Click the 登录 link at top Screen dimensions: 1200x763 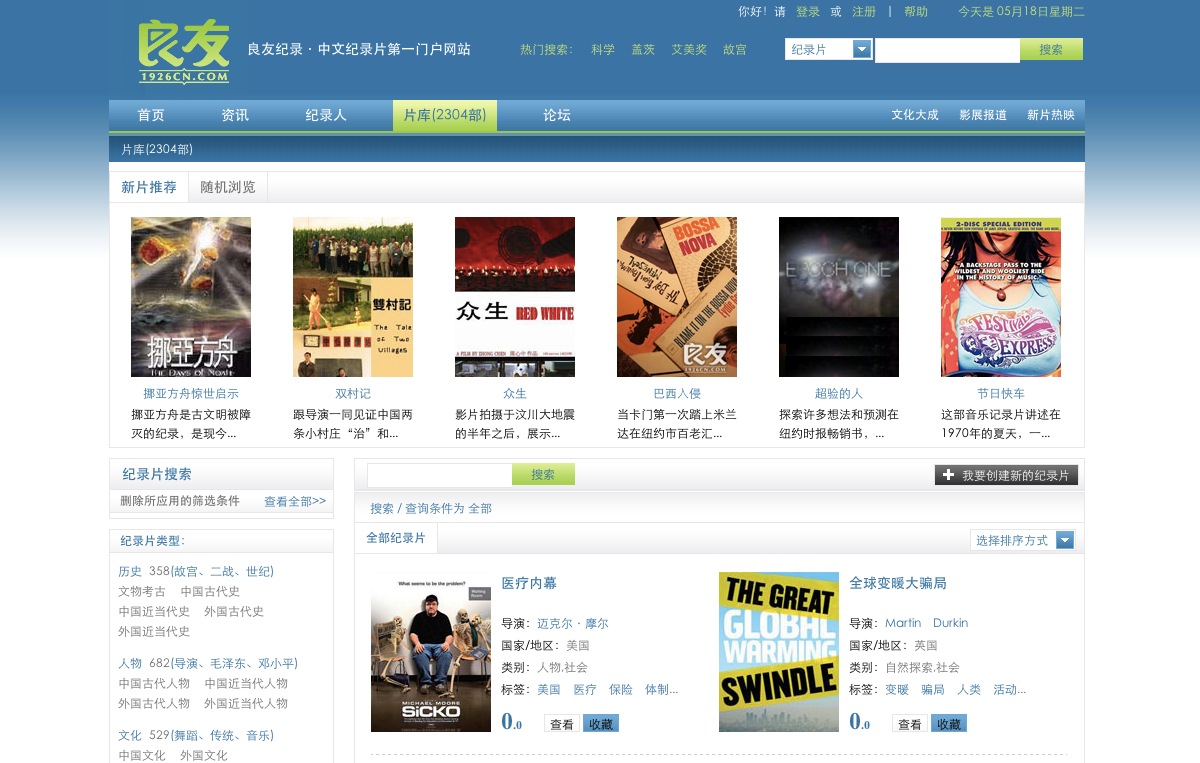coord(808,12)
